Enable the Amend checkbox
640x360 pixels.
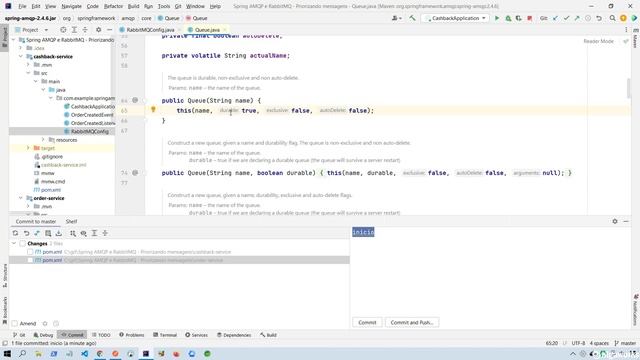[15, 323]
